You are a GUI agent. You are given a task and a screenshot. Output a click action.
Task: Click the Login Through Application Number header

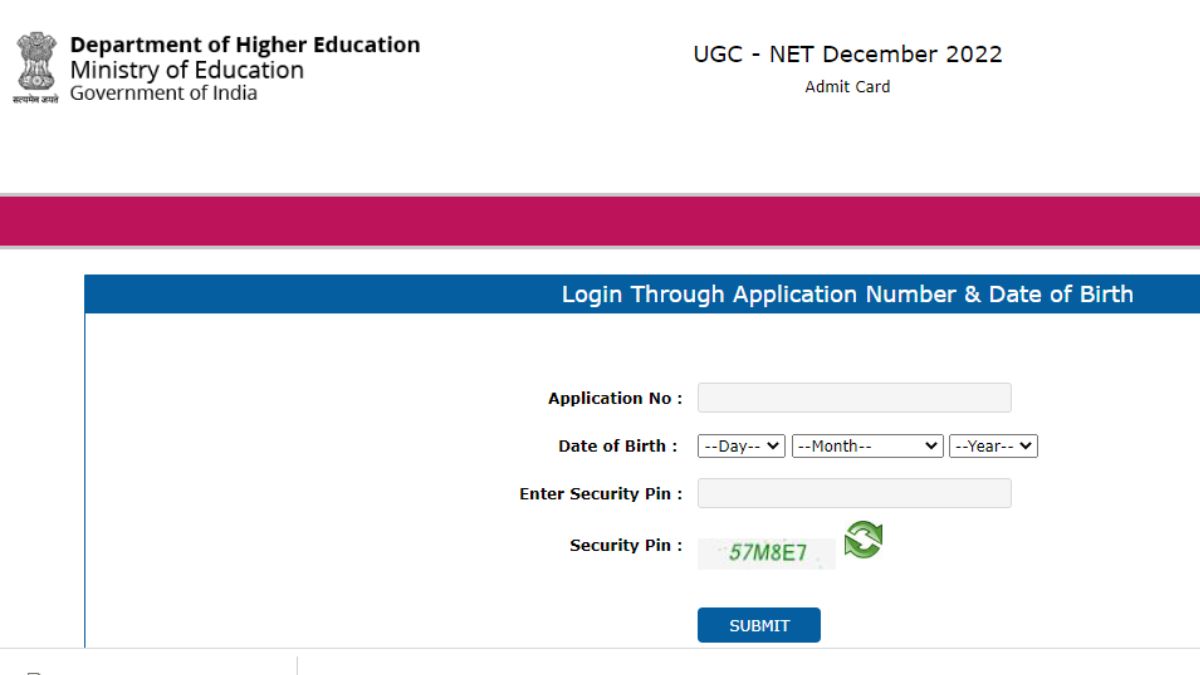(x=847, y=294)
